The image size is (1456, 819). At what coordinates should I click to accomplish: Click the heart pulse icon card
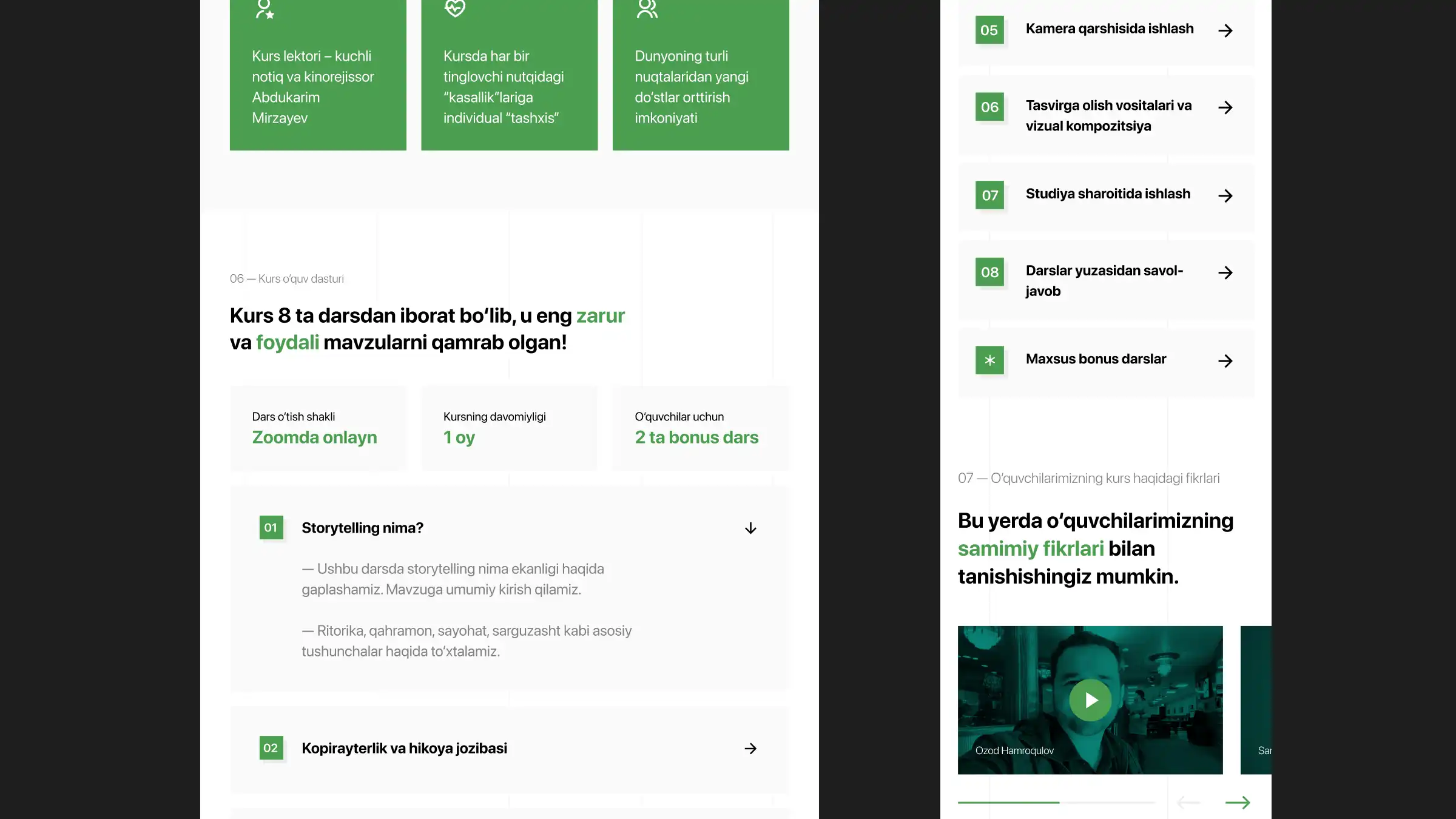click(454, 8)
